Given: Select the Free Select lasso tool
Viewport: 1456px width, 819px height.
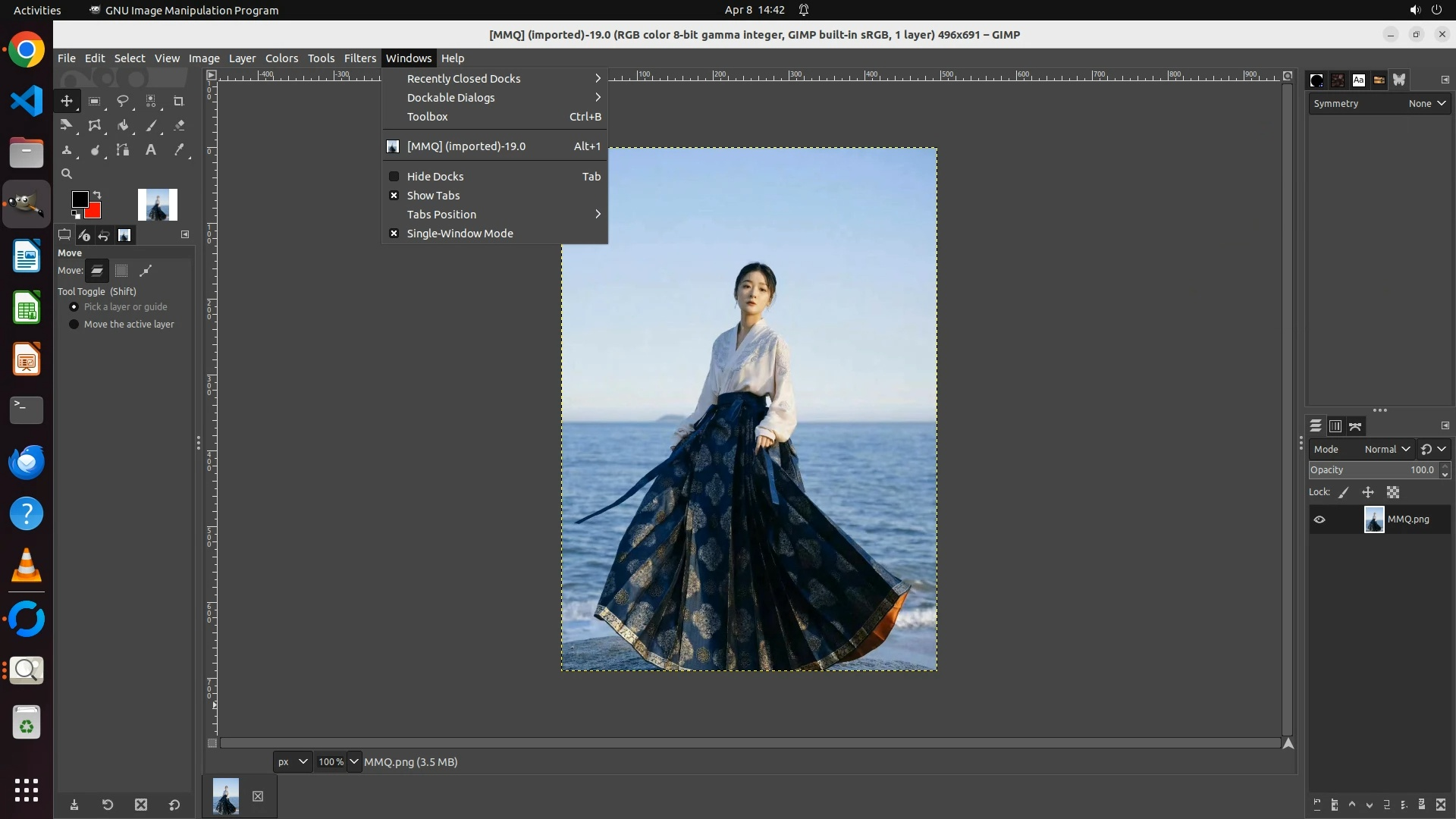Looking at the screenshot, I should [122, 101].
